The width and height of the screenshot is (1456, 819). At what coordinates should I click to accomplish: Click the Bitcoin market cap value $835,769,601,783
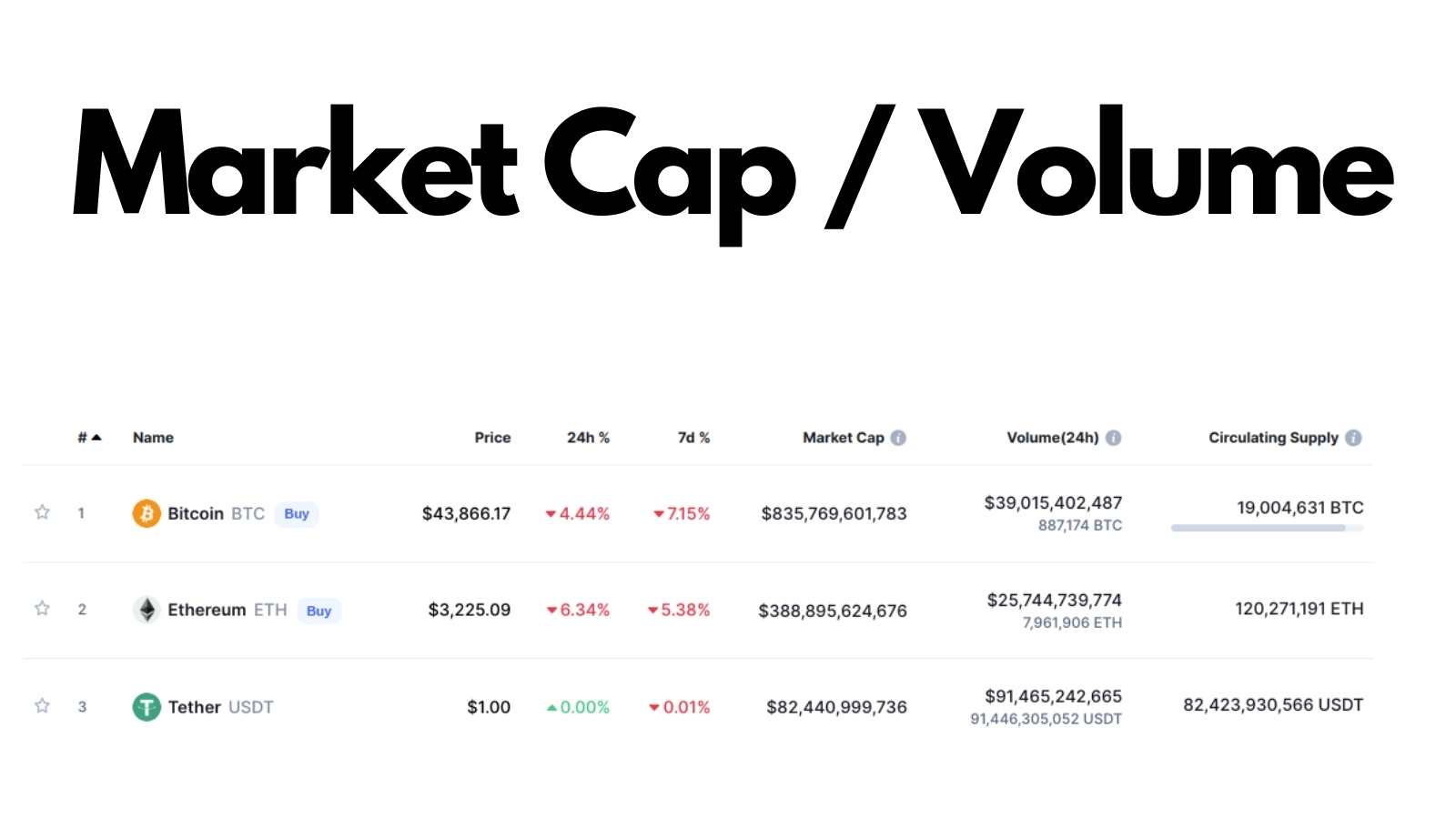834,514
